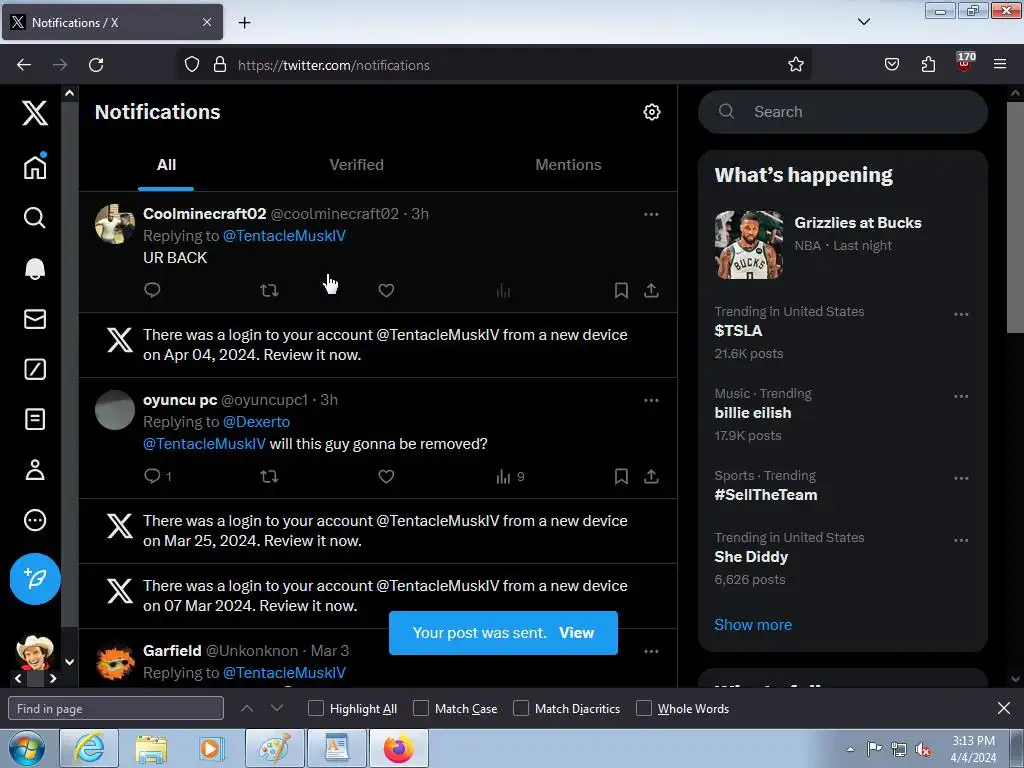Viewport: 1024px width, 768px height.
Task: Click View on post sent toast
Action: [576, 633]
